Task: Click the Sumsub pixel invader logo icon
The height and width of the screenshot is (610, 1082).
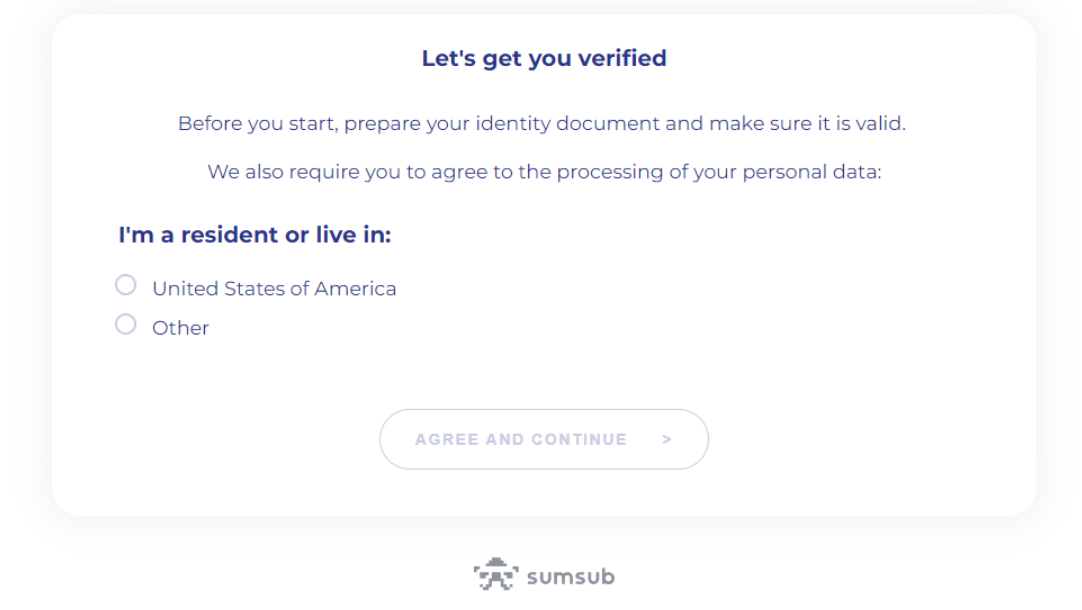Action: click(x=495, y=575)
